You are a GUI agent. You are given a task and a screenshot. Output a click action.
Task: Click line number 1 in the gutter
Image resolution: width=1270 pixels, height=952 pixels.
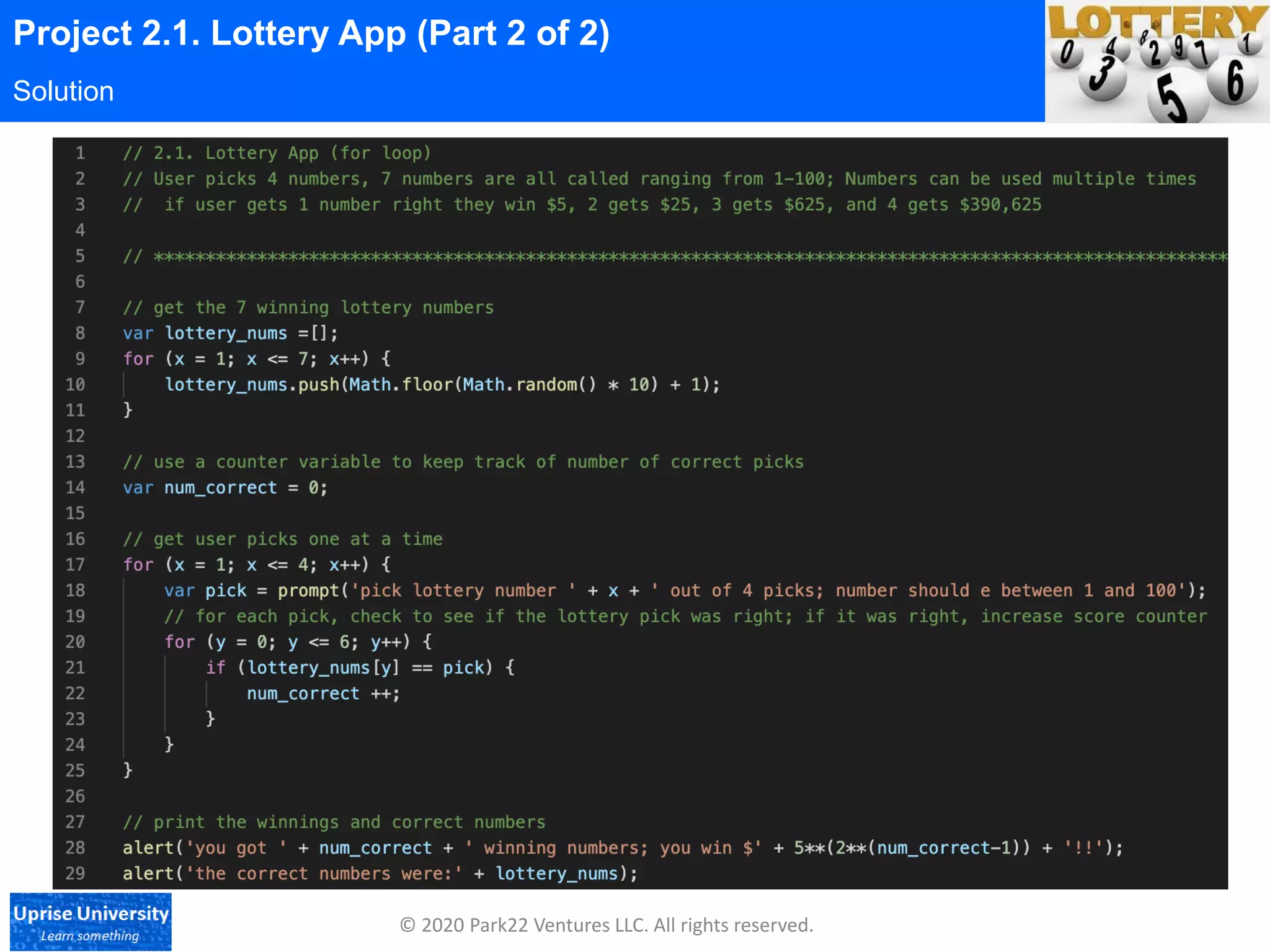point(80,153)
